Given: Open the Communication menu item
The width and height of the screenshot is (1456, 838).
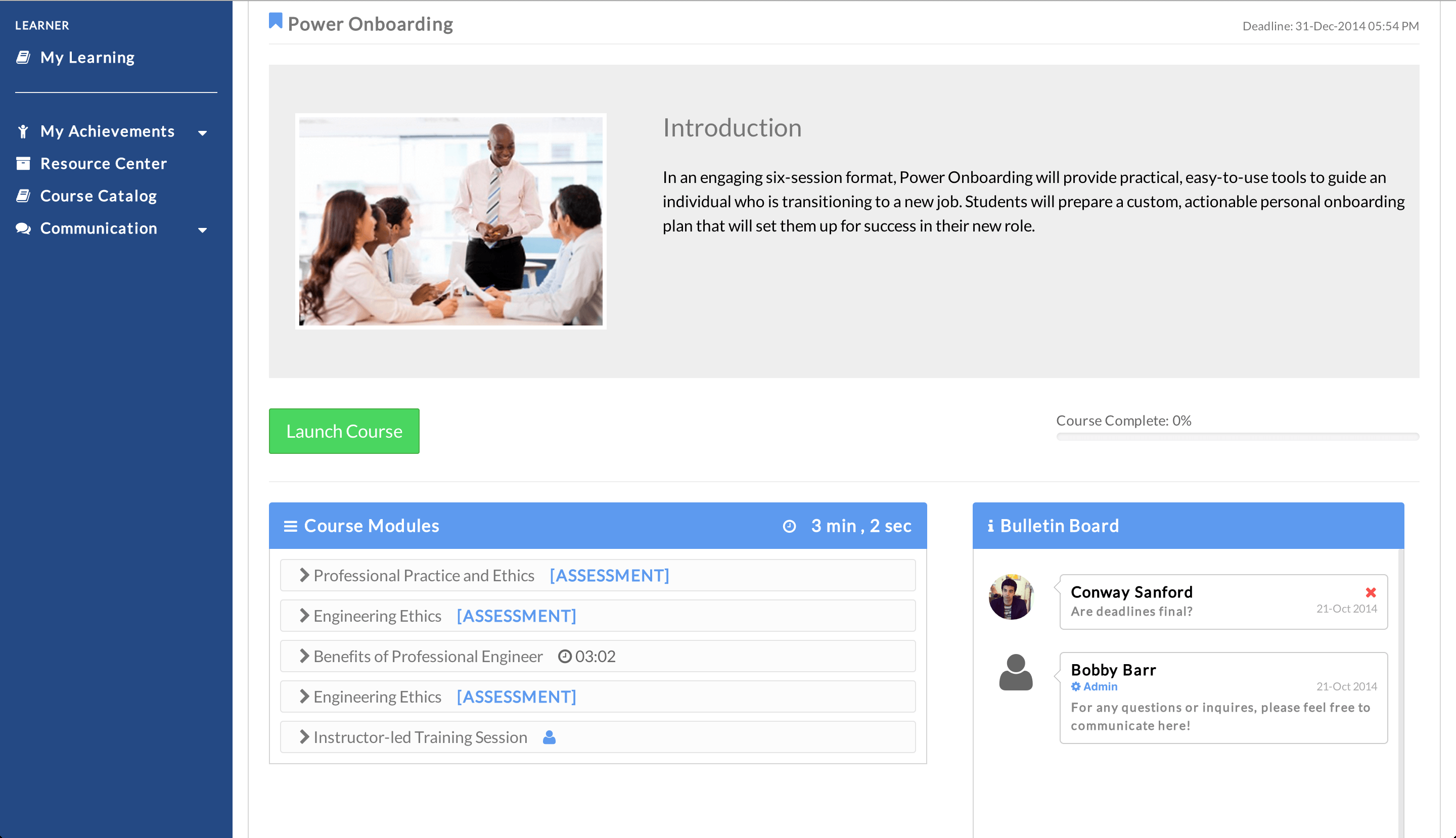Looking at the screenshot, I should pos(99,228).
